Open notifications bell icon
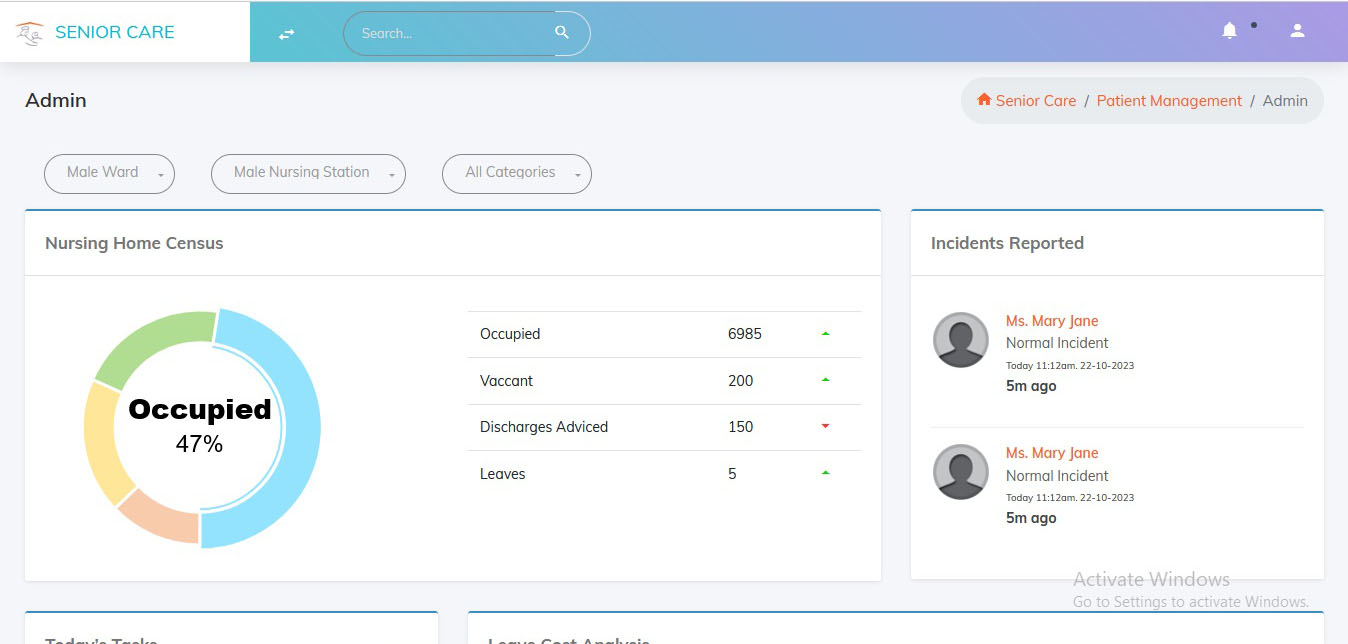Viewport: 1348px width, 644px height. 1229,31
